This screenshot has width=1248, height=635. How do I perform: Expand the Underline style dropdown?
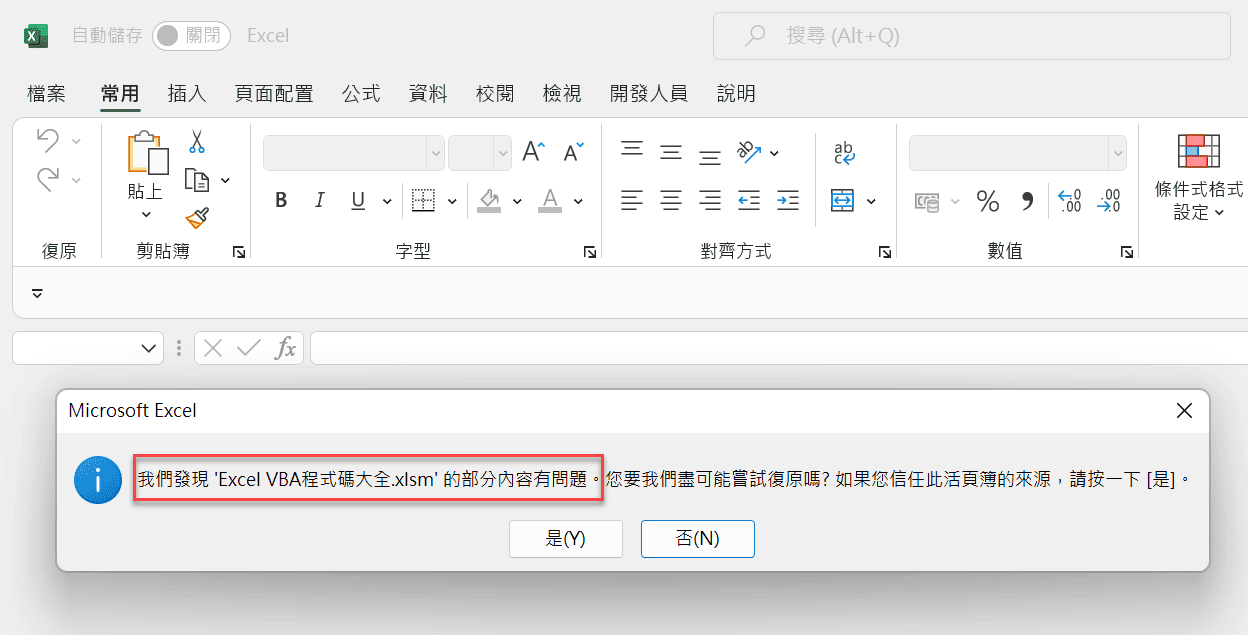click(387, 201)
